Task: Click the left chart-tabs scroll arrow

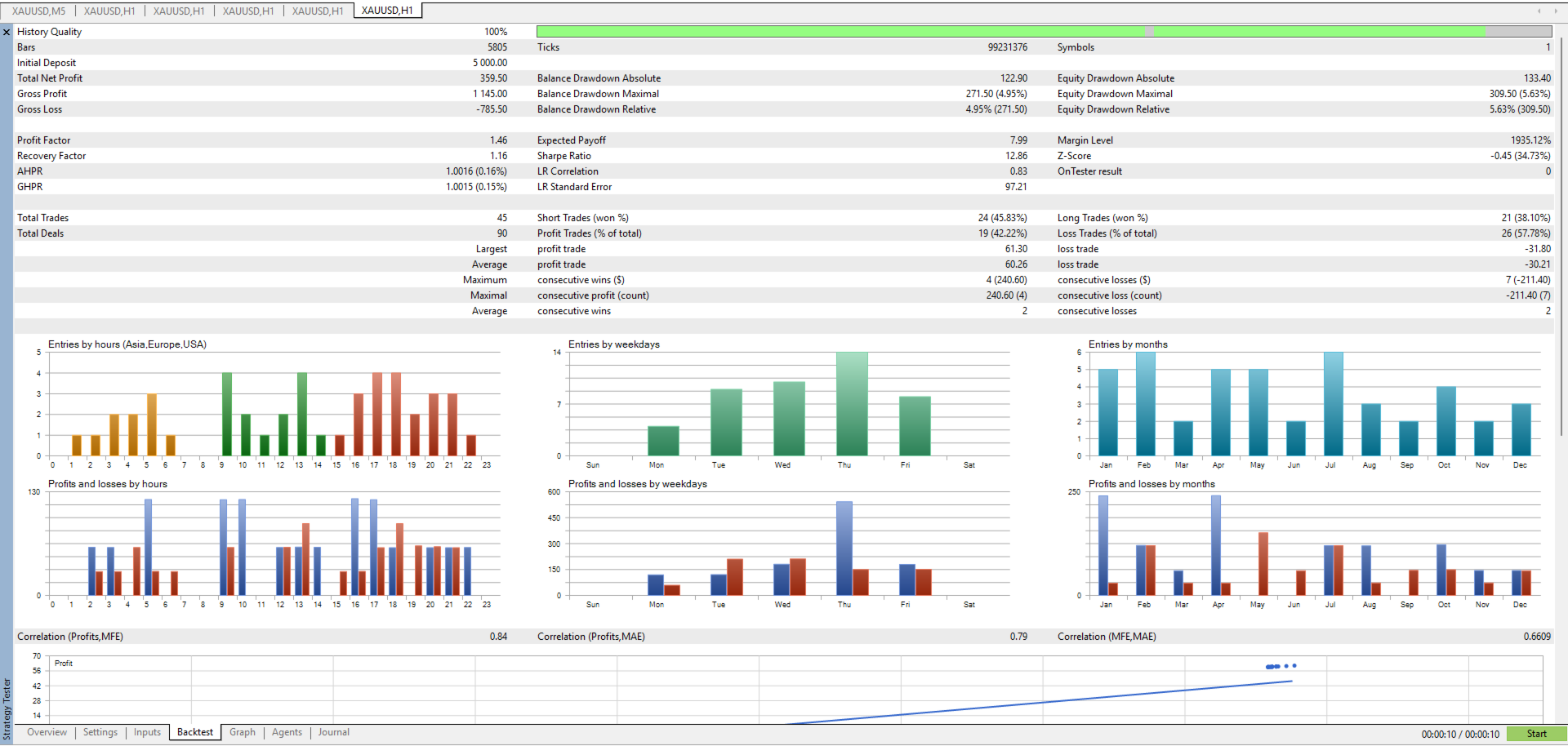Action: click(x=1539, y=11)
